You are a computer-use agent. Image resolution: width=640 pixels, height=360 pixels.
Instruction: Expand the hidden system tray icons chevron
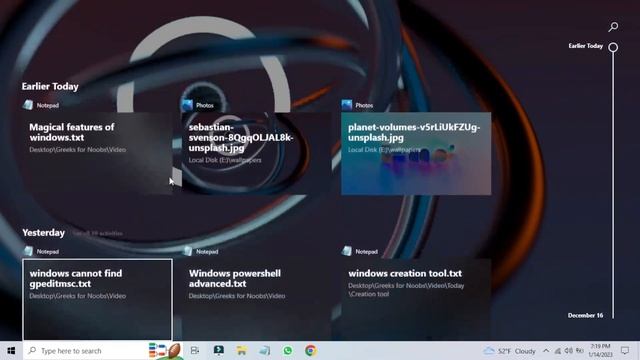(x=546, y=351)
